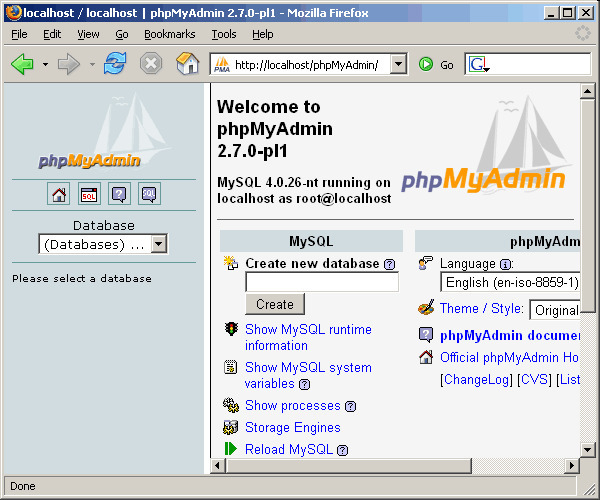Click the new database name text field
This screenshot has height=500, width=600.
coord(322,282)
